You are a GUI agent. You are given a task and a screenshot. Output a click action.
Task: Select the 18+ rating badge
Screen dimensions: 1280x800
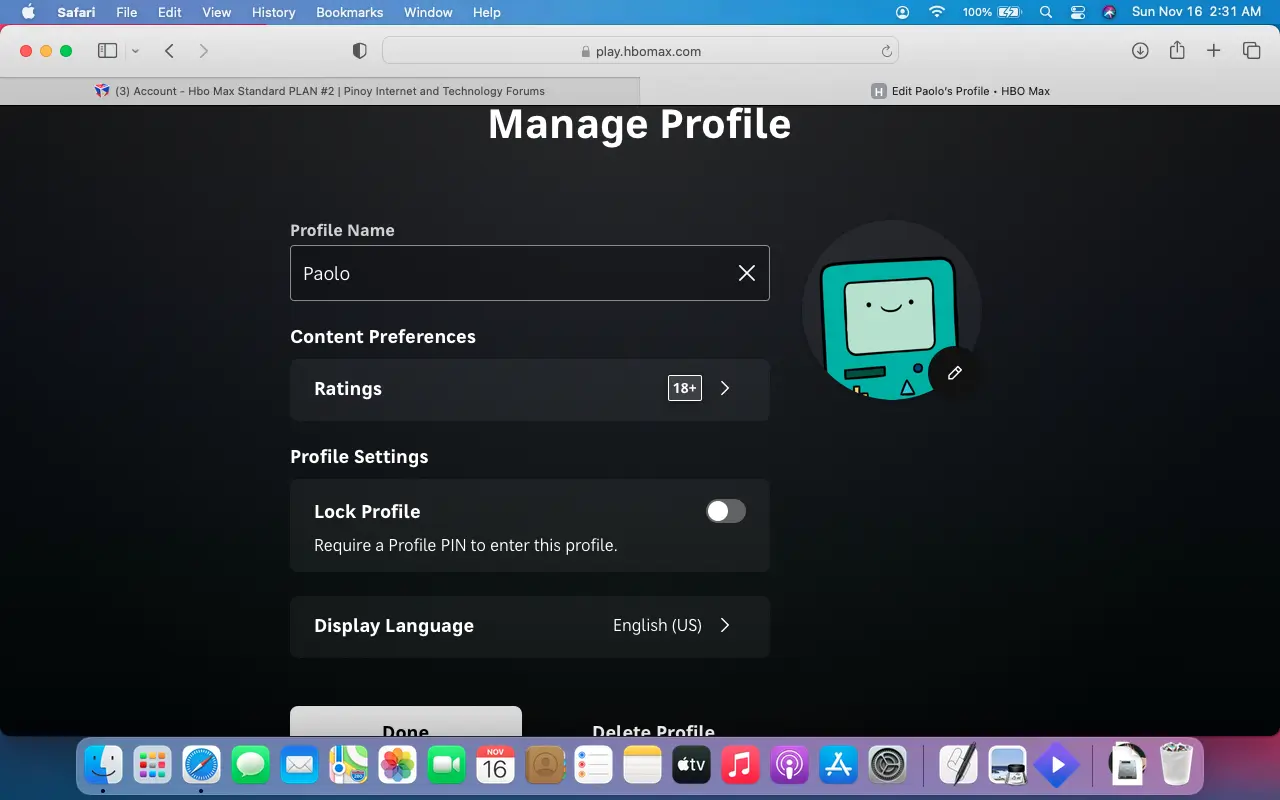685,388
